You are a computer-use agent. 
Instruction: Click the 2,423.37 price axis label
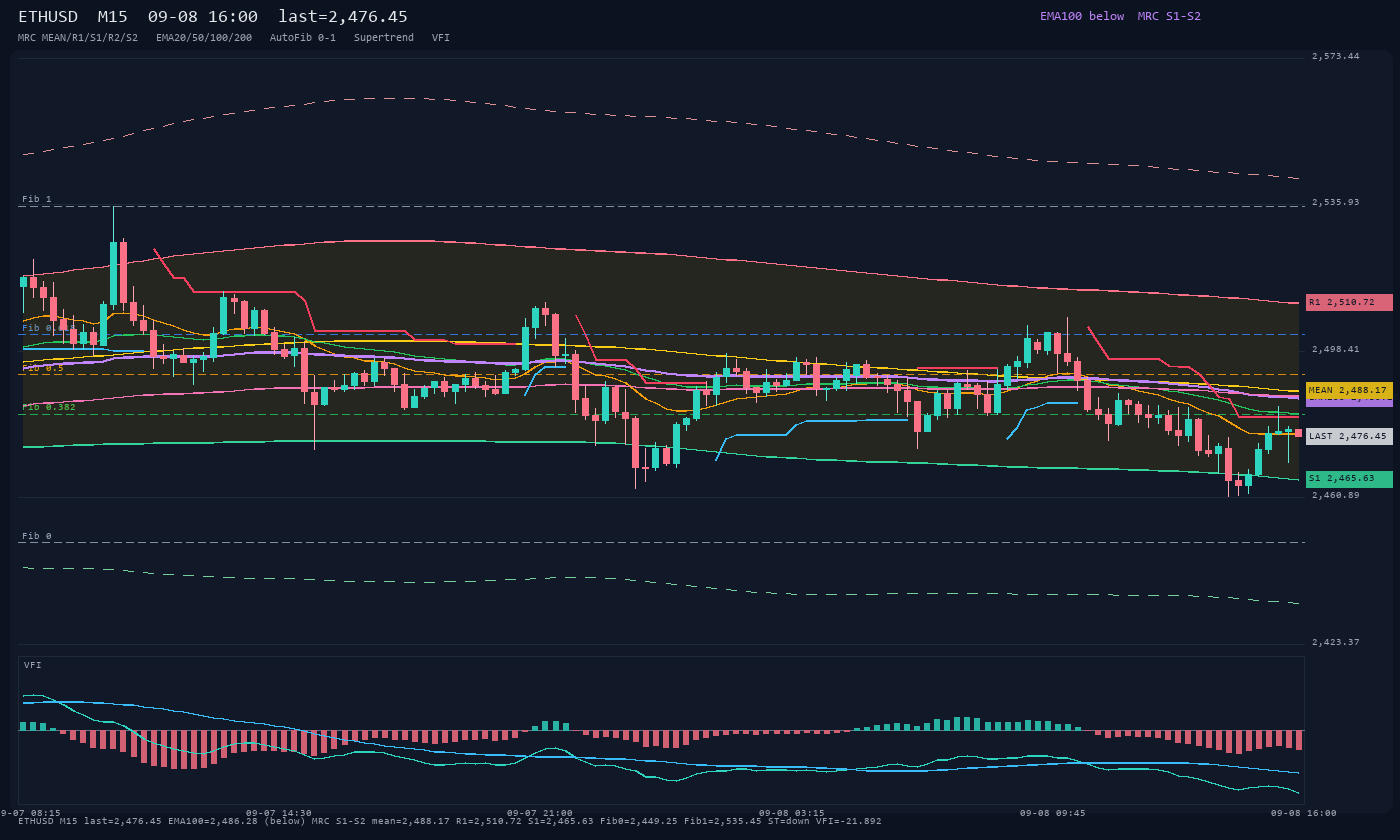[1336, 642]
